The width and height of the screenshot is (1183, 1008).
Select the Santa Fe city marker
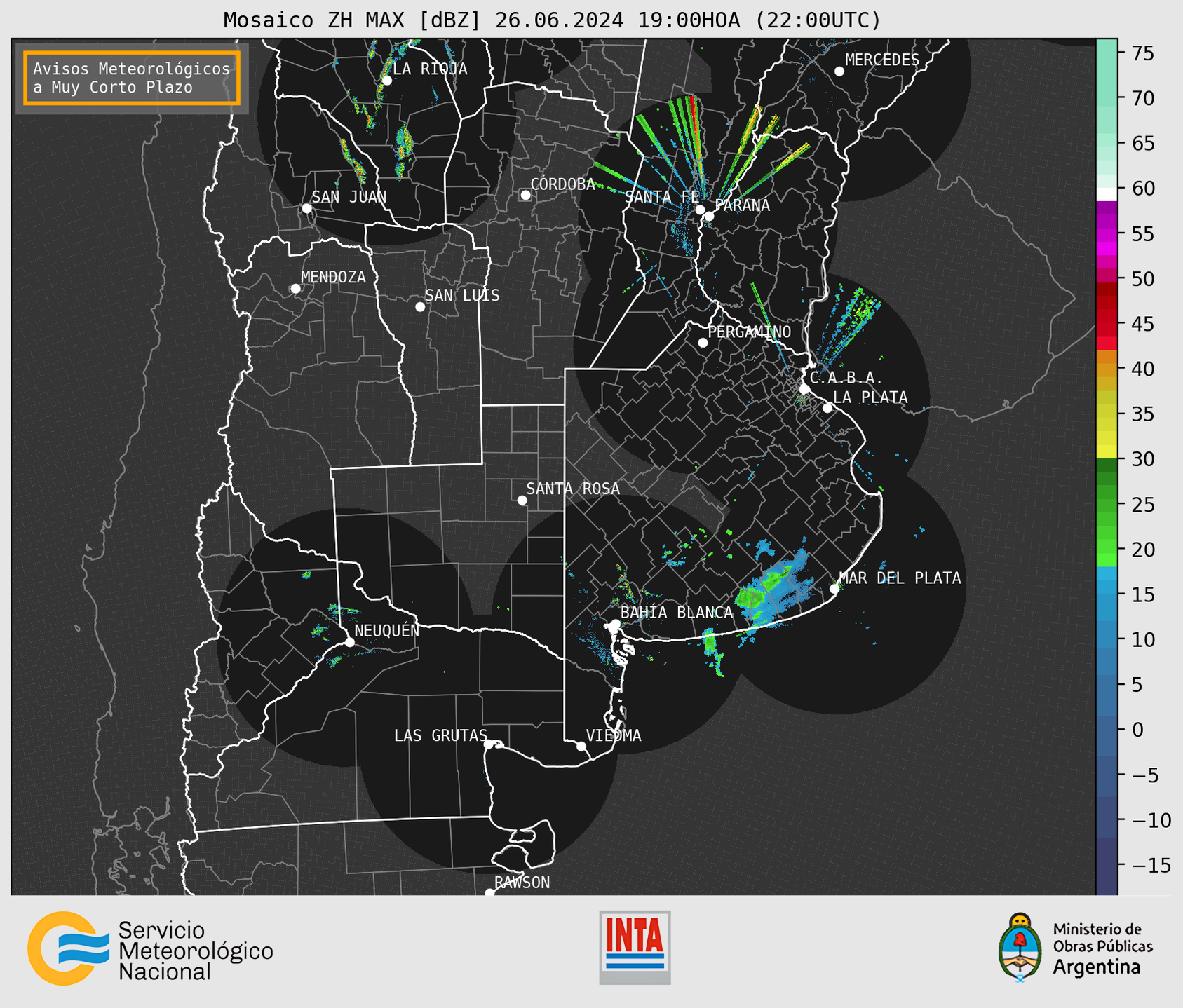pyautogui.click(x=700, y=210)
